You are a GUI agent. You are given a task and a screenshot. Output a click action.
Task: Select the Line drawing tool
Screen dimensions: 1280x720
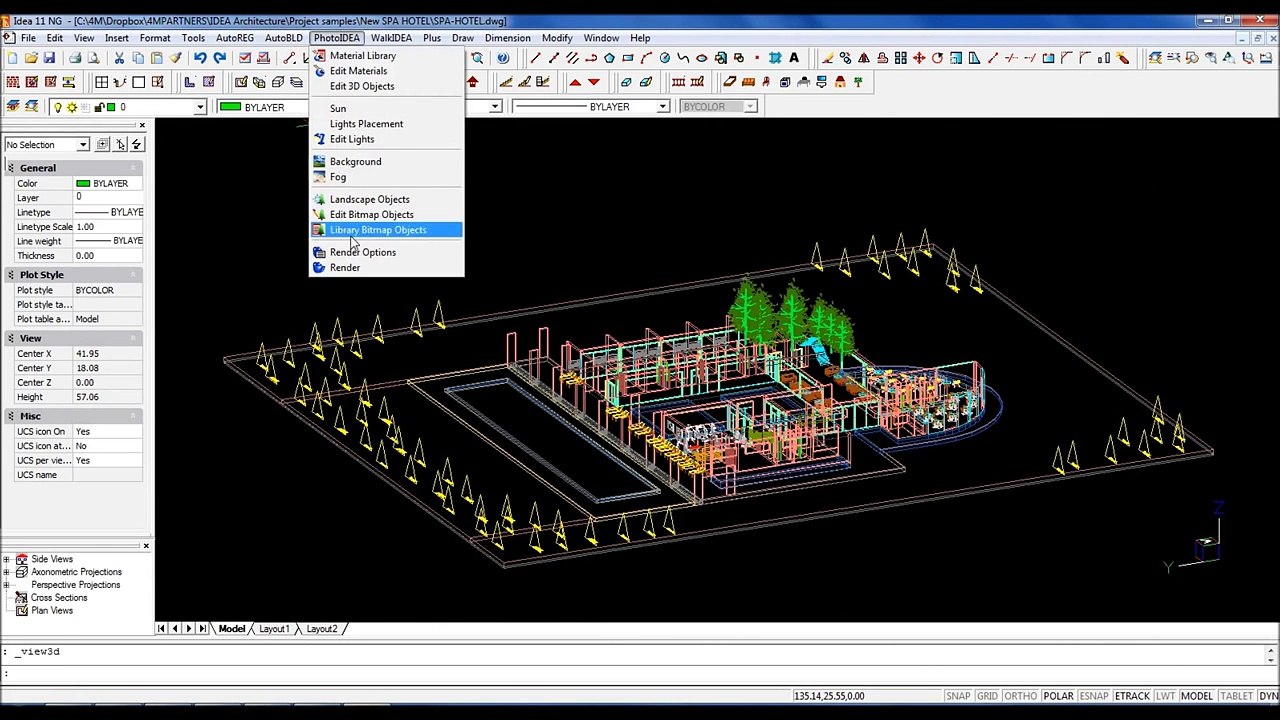click(535, 58)
